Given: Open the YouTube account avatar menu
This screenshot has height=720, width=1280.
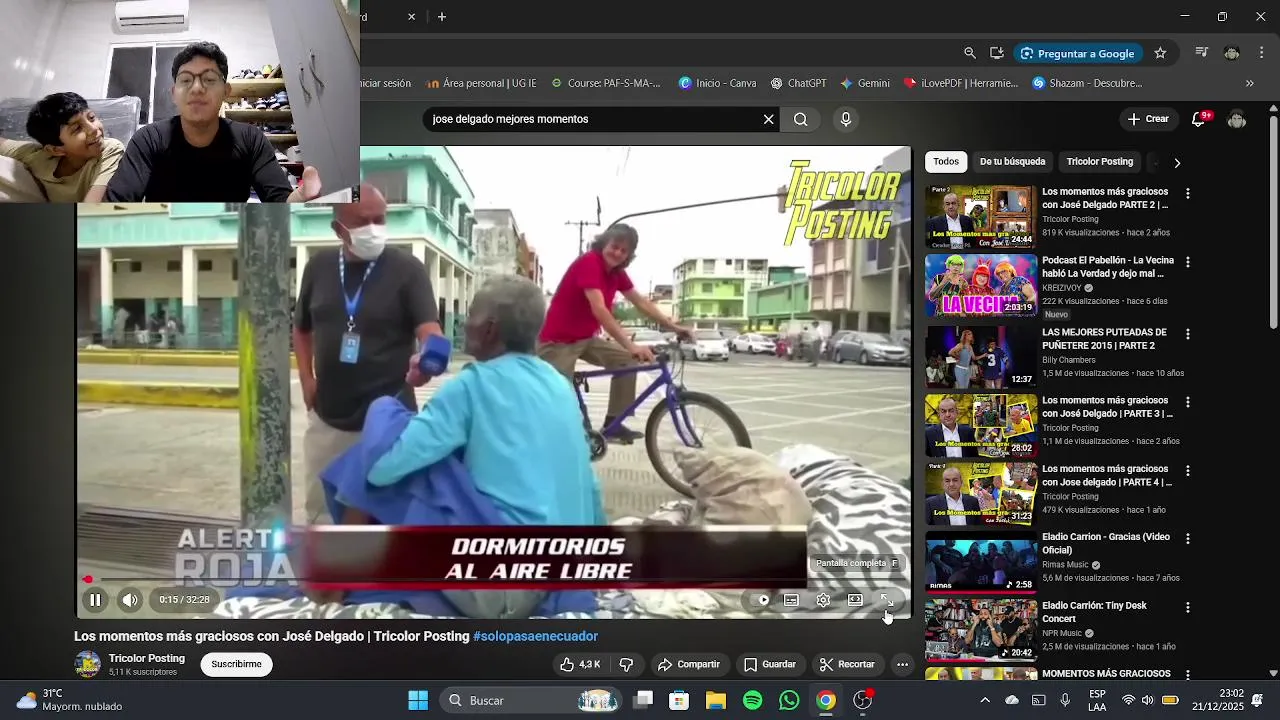Looking at the screenshot, I should pyautogui.click(x=1237, y=119).
